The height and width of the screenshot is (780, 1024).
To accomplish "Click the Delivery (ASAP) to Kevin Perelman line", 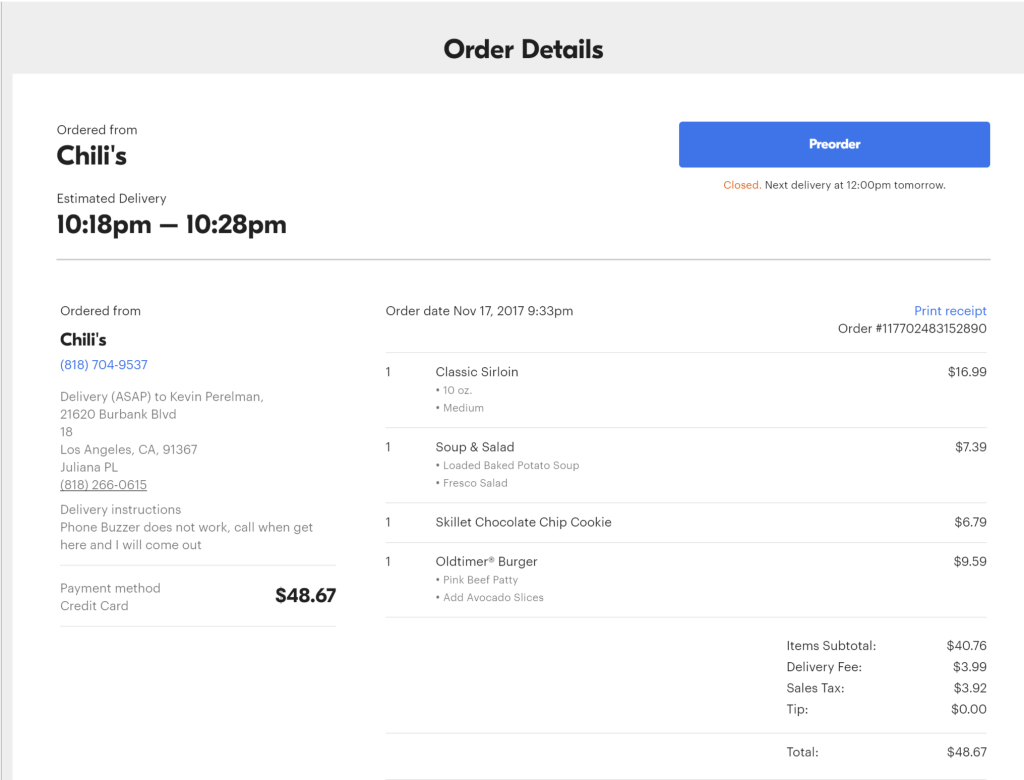I will coord(162,397).
